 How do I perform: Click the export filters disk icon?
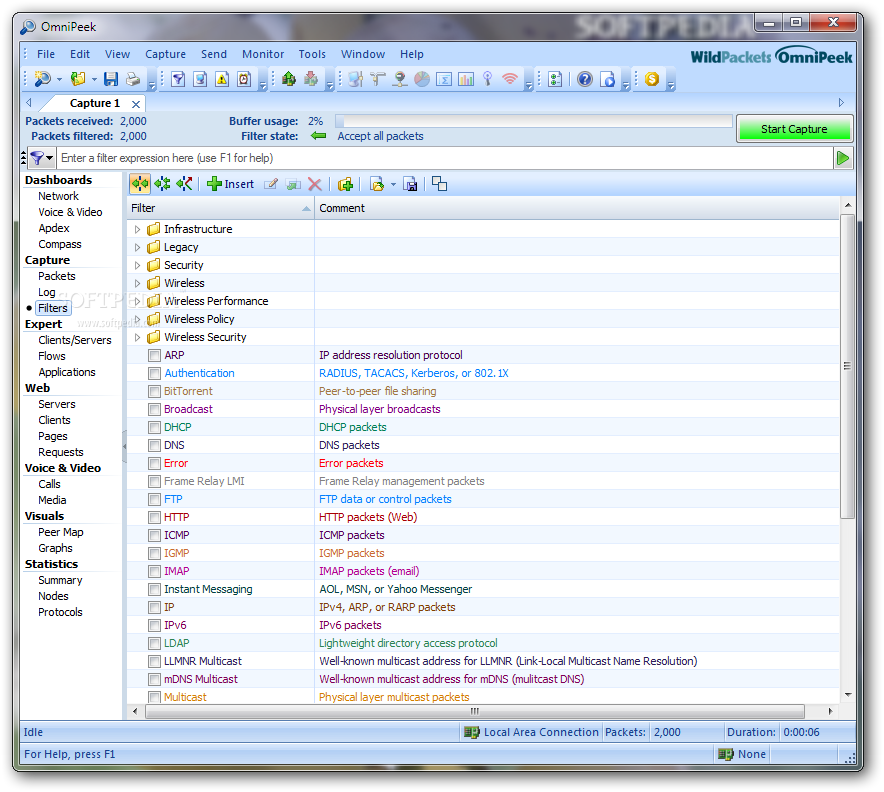(410, 184)
